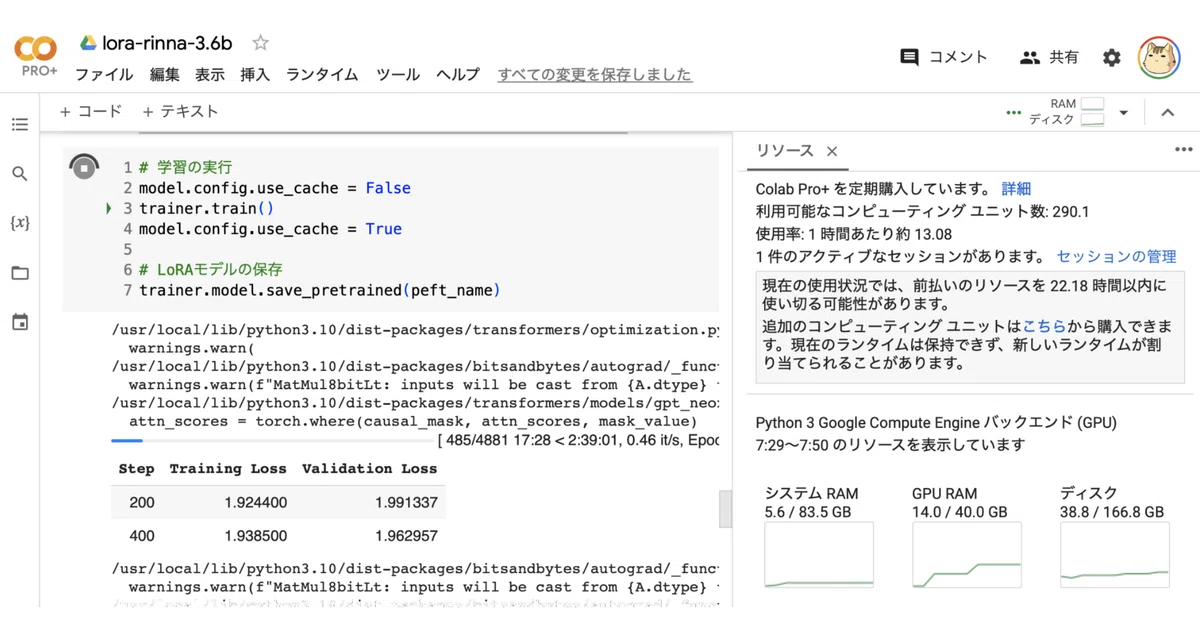The image size is (1200, 628).
Task: Select the 1.938500 training loss value
Action: (x=256, y=536)
